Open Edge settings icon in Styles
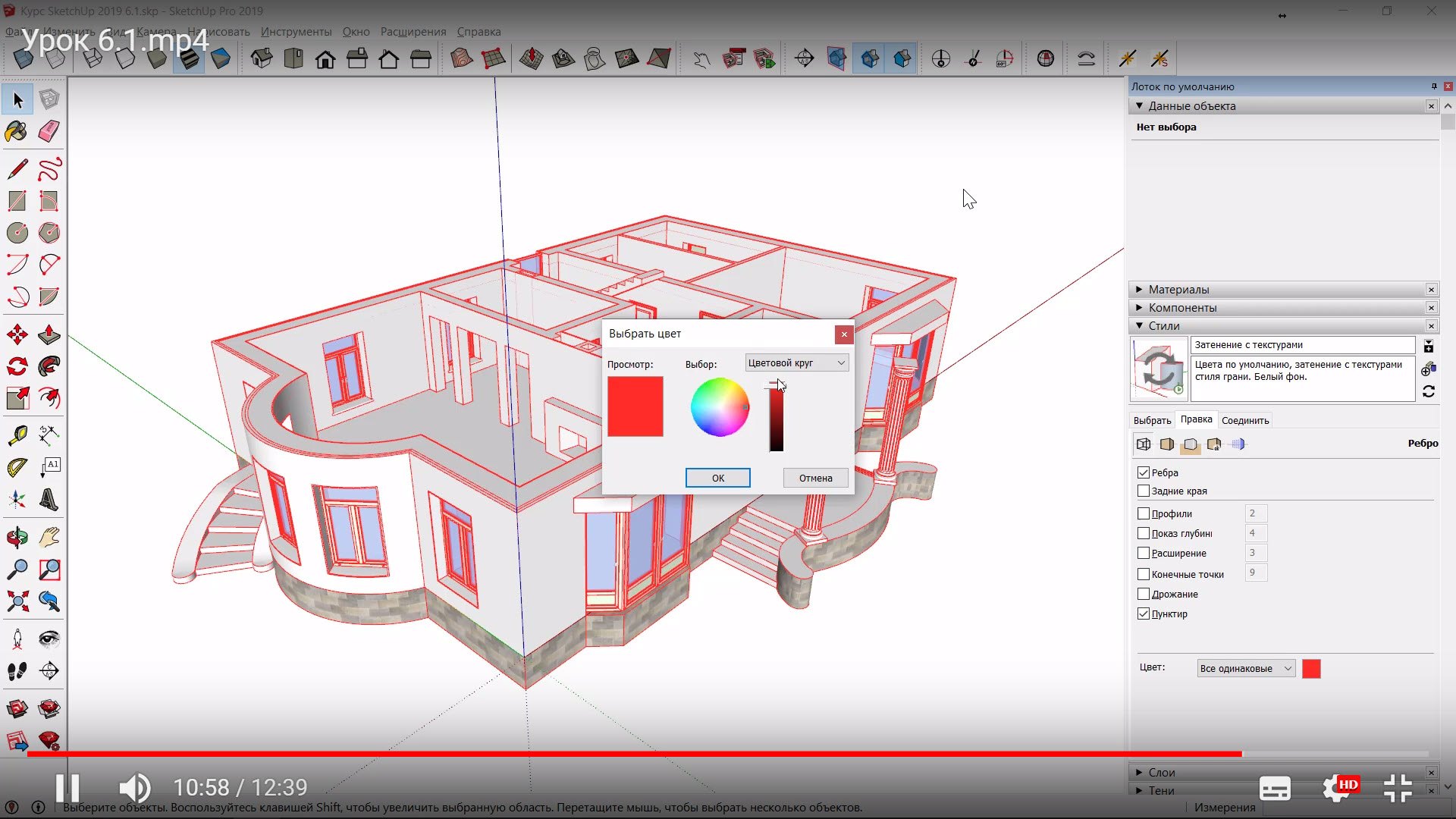Screen dimensions: 1456x819 (1144, 444)
